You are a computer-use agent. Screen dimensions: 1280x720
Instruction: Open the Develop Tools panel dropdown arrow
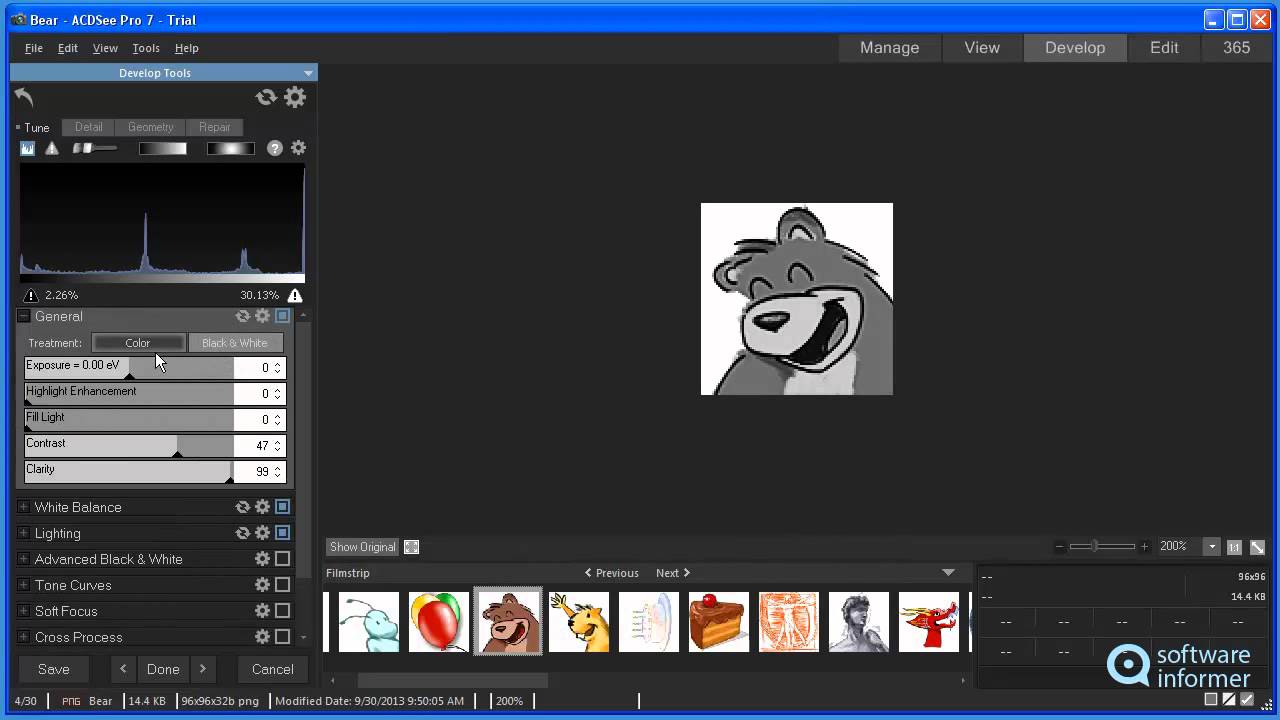pos(308,73)
